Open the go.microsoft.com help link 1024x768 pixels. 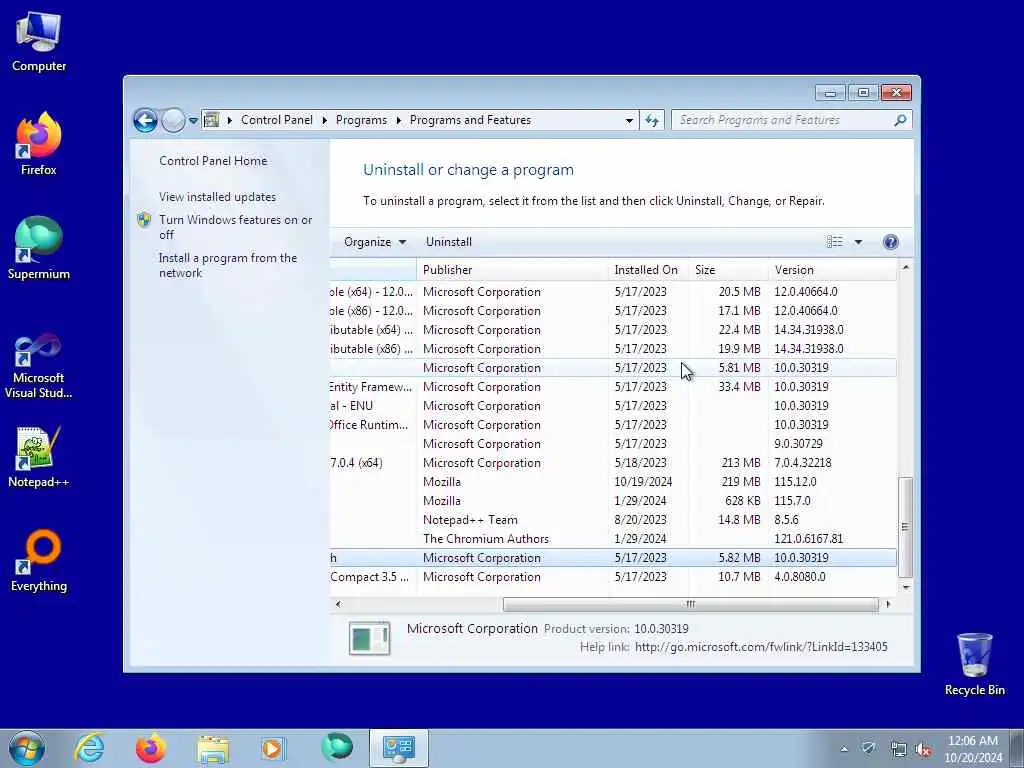coord(761,647)
